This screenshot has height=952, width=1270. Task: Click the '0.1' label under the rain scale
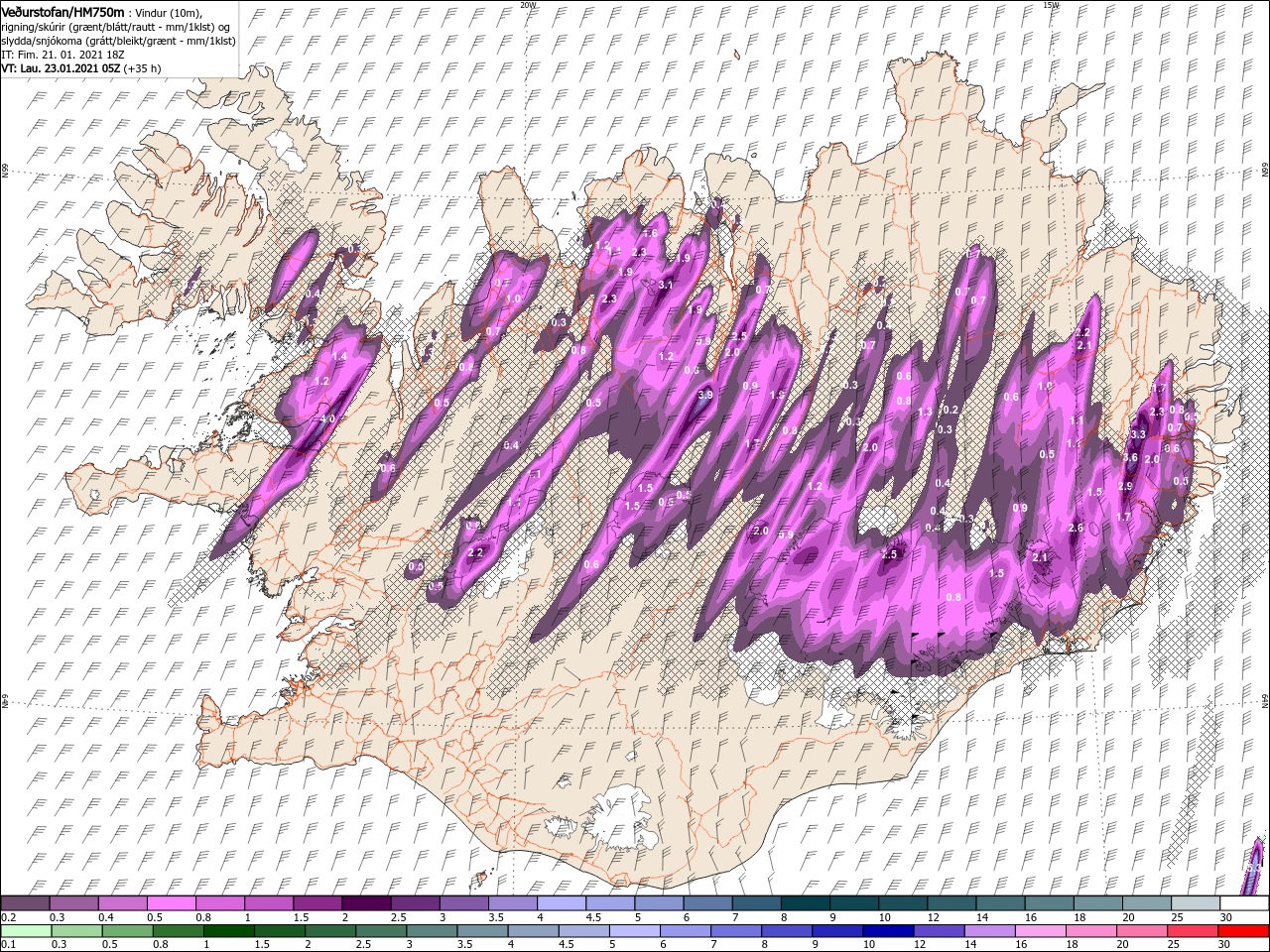click(8, 945)
